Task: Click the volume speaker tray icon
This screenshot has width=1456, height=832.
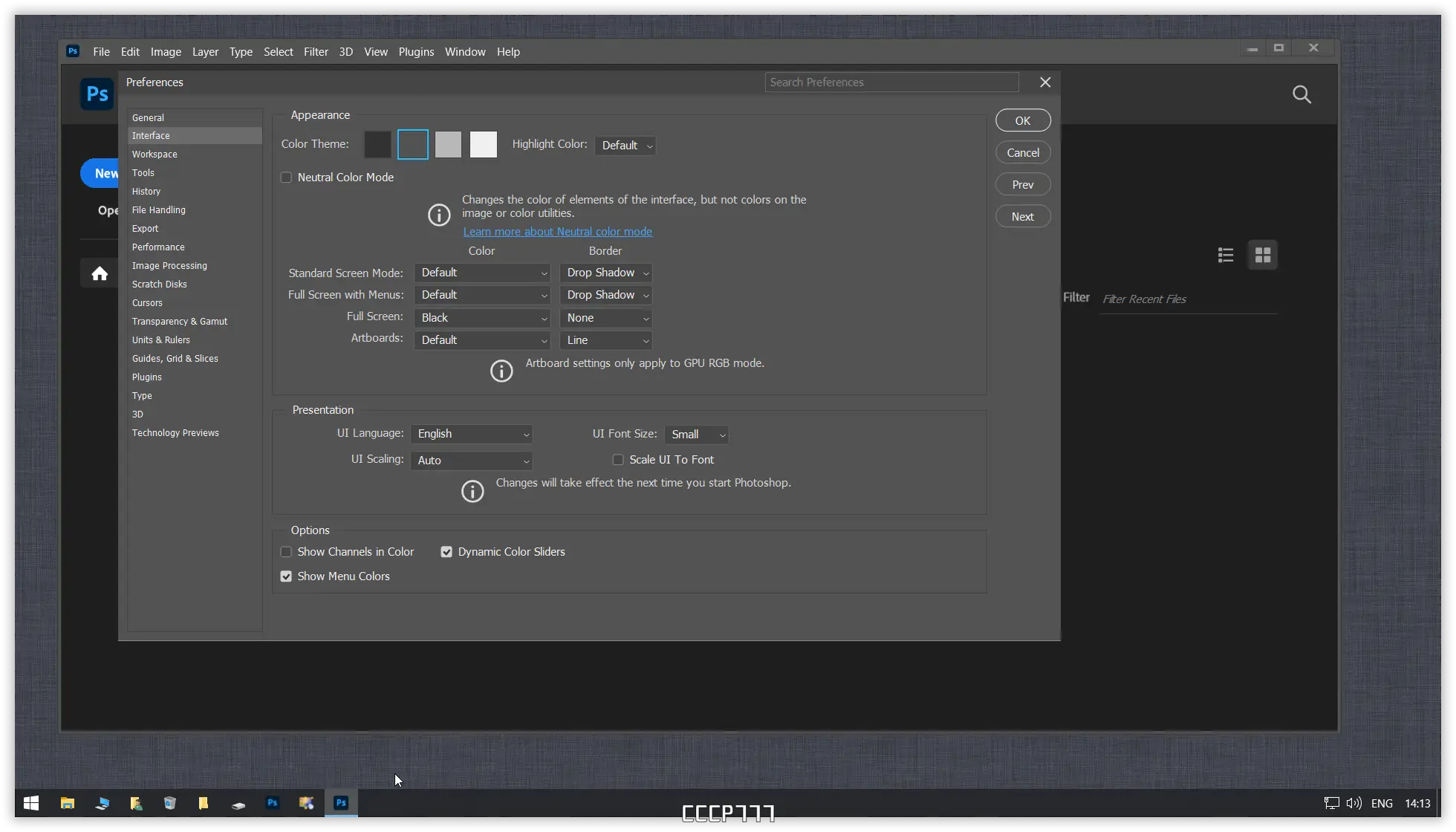Action: click(1353, 803)
